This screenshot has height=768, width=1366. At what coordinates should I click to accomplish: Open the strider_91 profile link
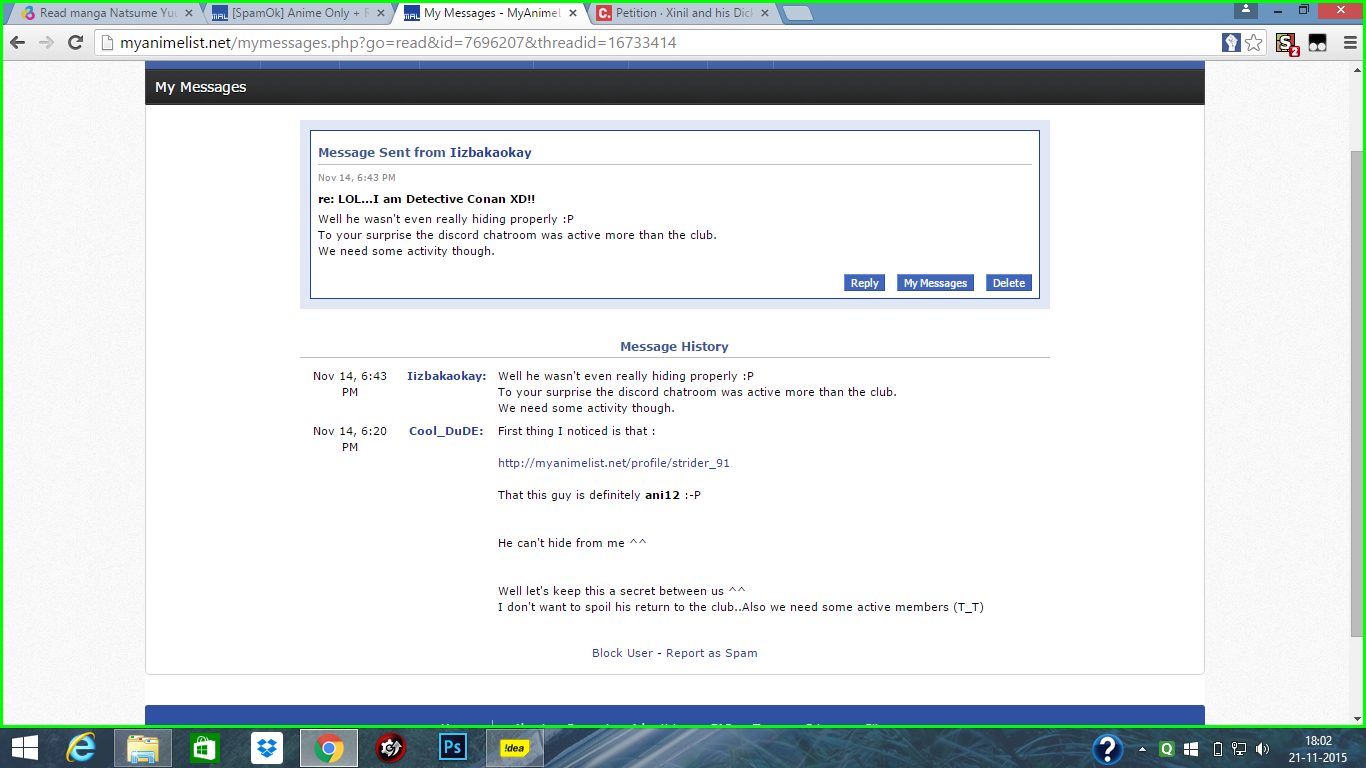613,463
